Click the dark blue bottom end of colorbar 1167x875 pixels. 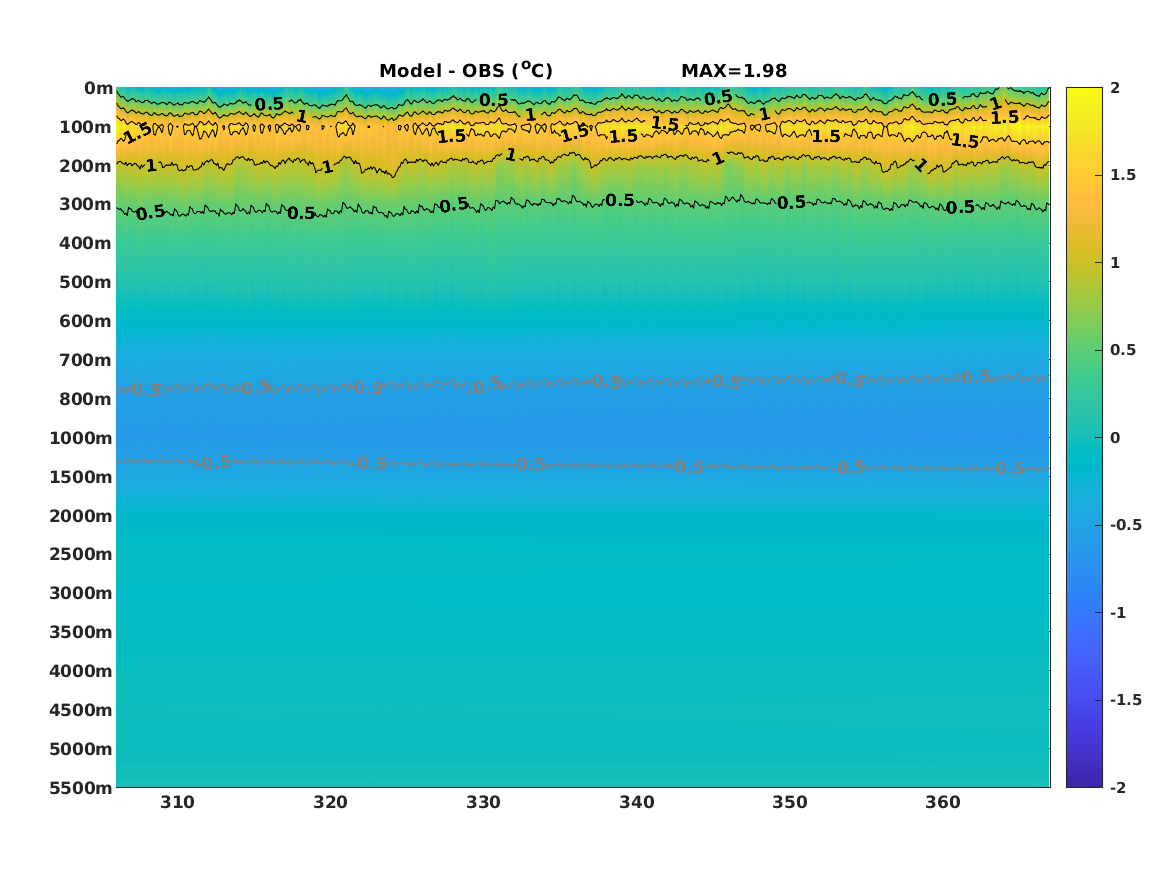1084,781
